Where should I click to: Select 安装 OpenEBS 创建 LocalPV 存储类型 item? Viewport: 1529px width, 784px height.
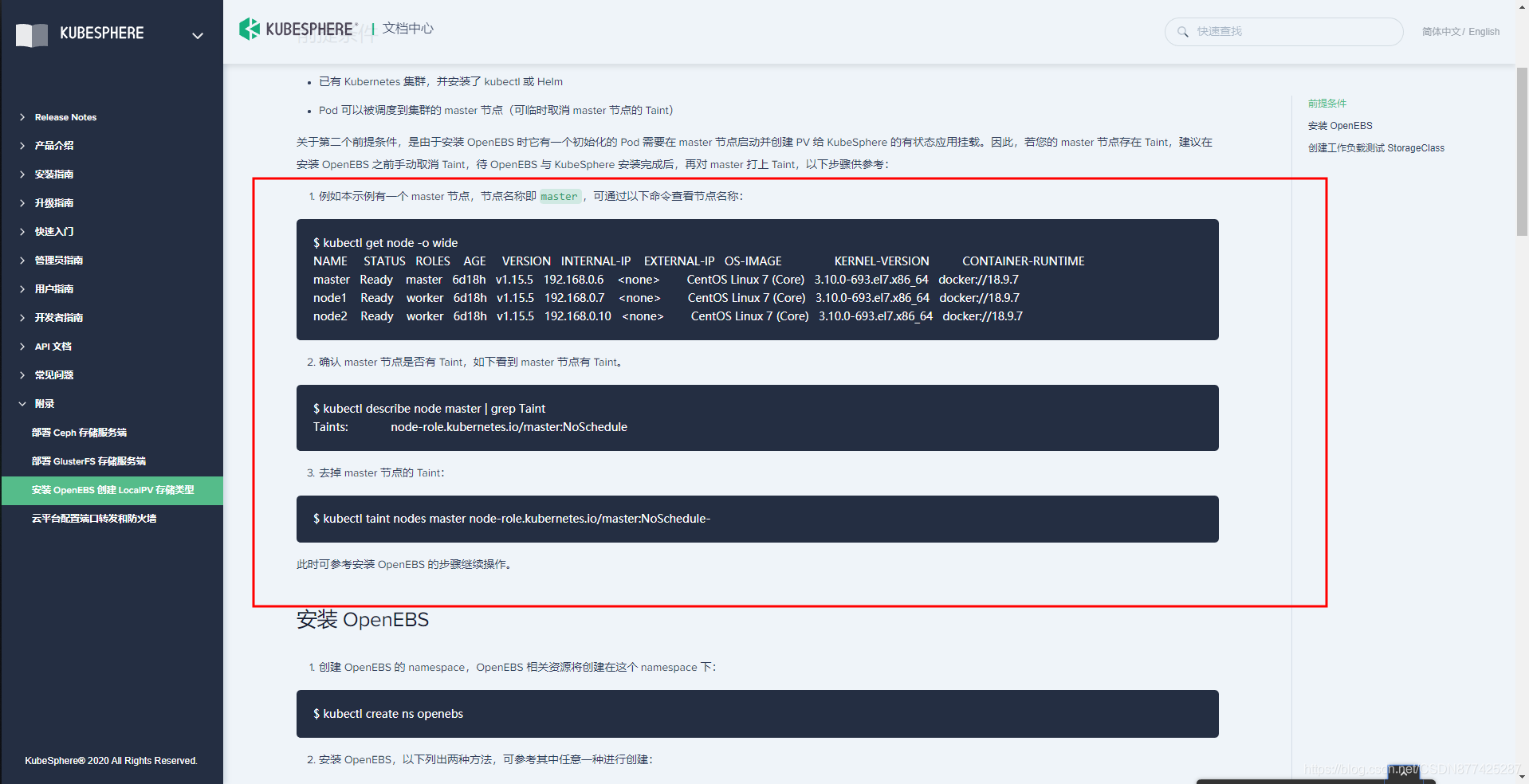pos(112,490)
